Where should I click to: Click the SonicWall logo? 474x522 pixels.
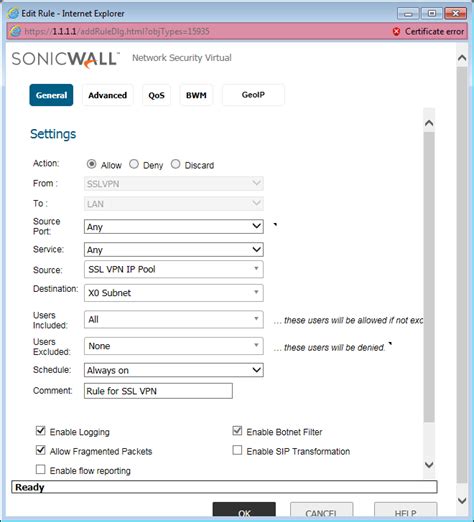click(65, 60)
